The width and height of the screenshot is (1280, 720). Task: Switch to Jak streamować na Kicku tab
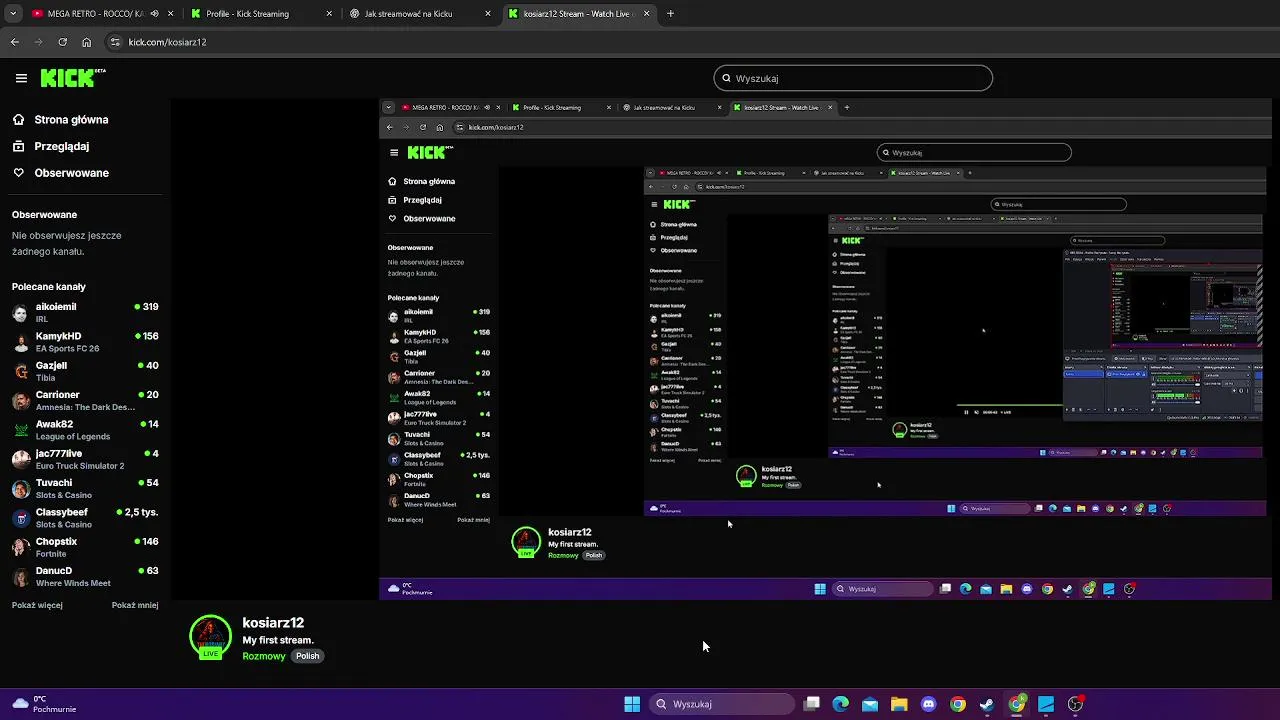click(x=420, y=14)
